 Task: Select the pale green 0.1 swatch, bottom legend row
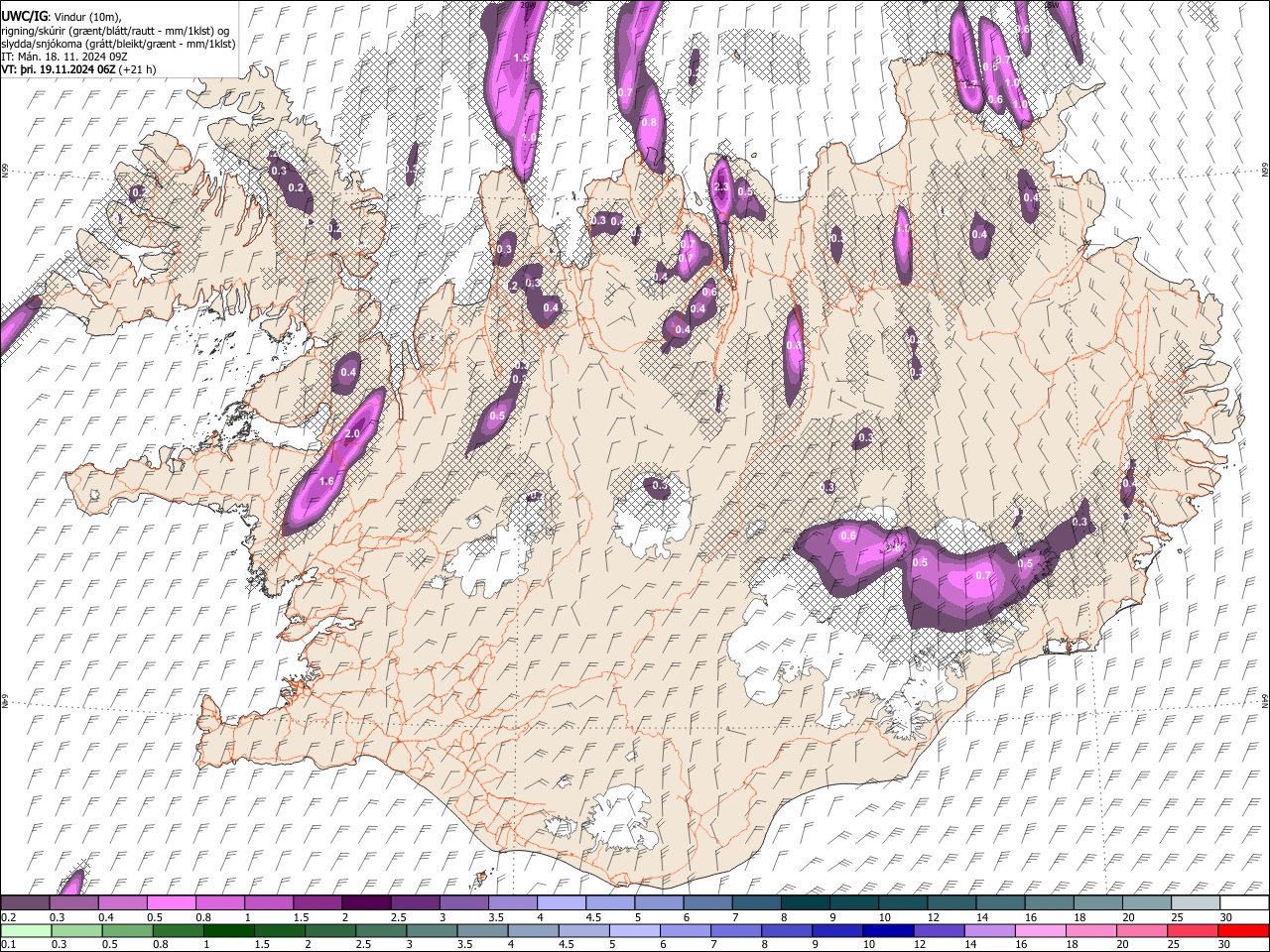click(26, 930)
